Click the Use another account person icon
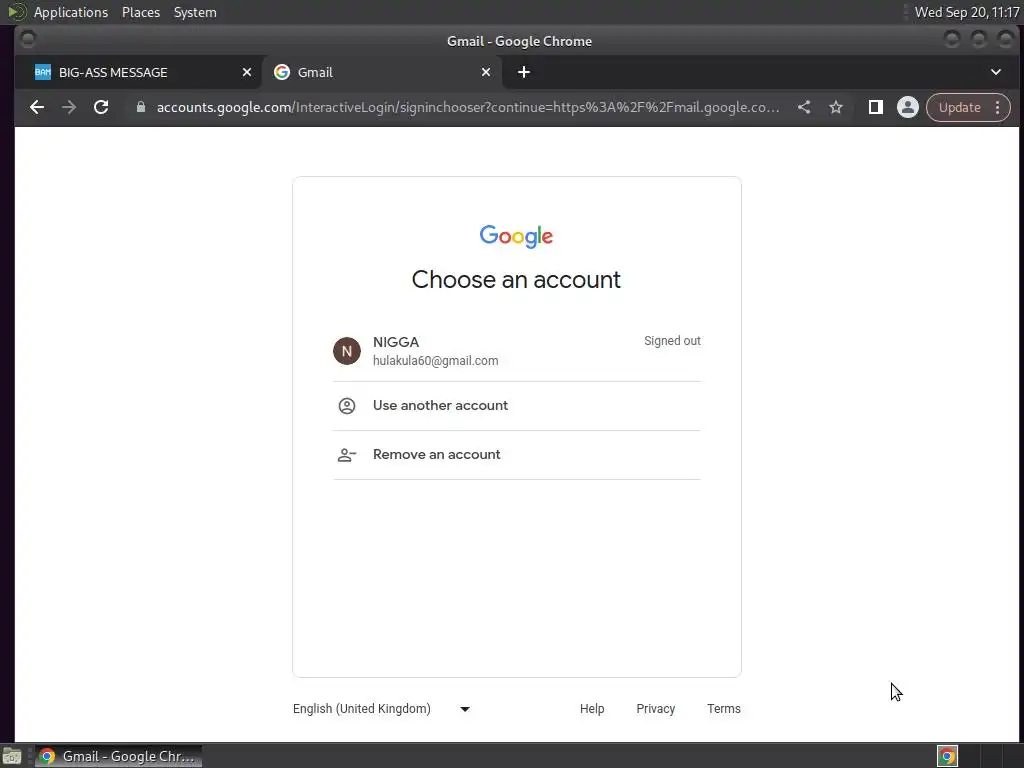This screenshot has height=768, width=1024. click(347, 406)
